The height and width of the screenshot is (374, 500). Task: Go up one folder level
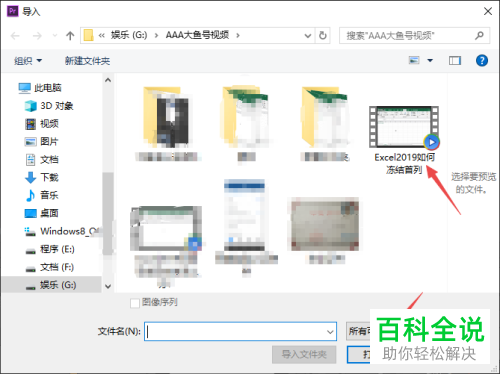click(x=70, y=35)
